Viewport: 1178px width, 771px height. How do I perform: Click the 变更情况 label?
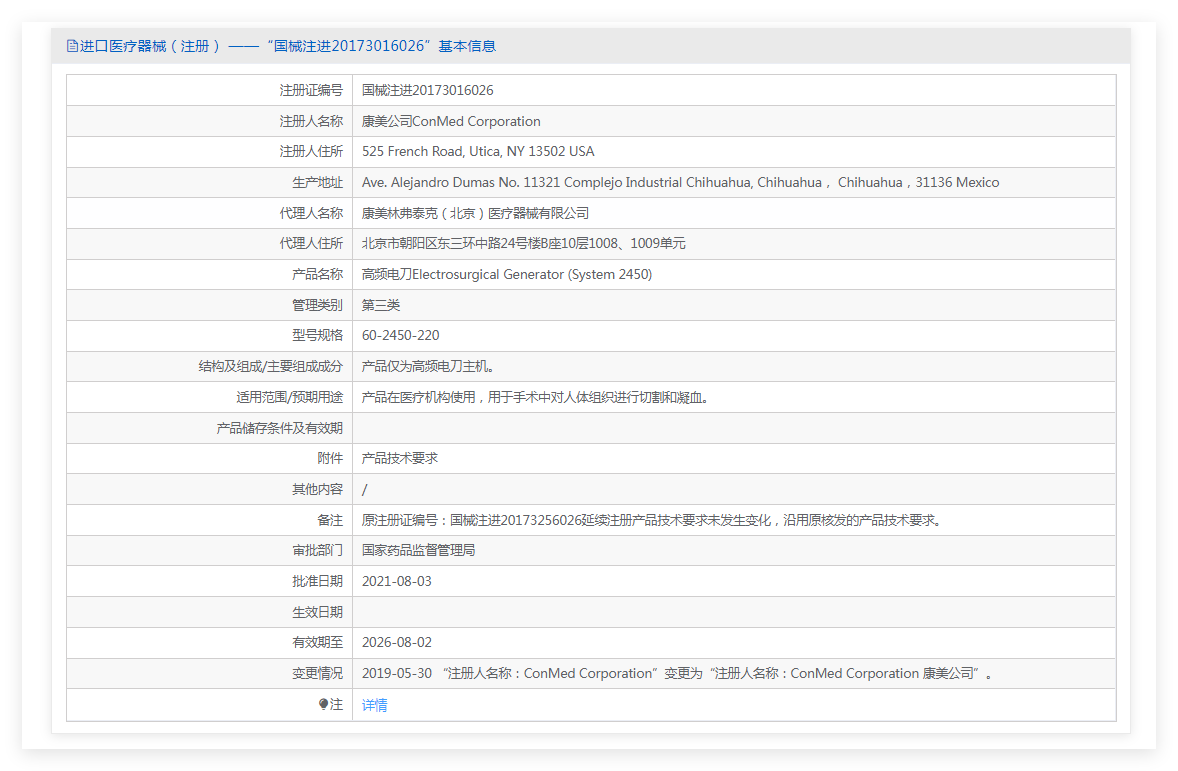pos(317,673)
